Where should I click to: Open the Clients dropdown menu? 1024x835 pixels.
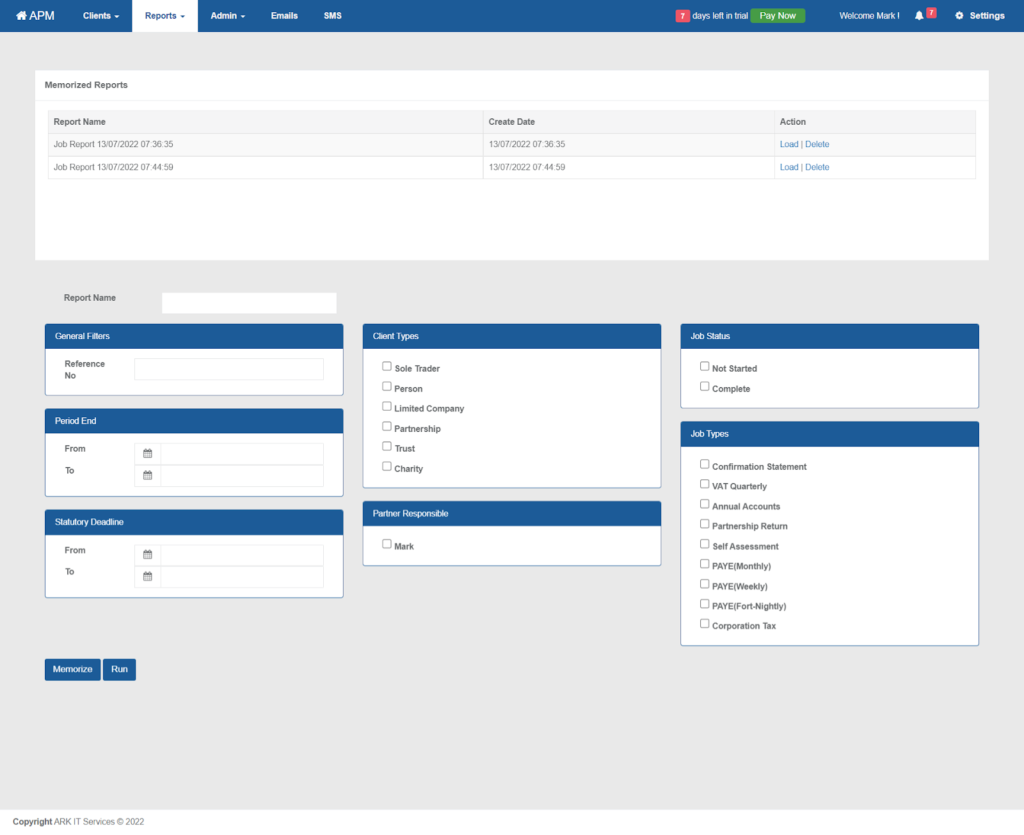(x=99, y=15)
